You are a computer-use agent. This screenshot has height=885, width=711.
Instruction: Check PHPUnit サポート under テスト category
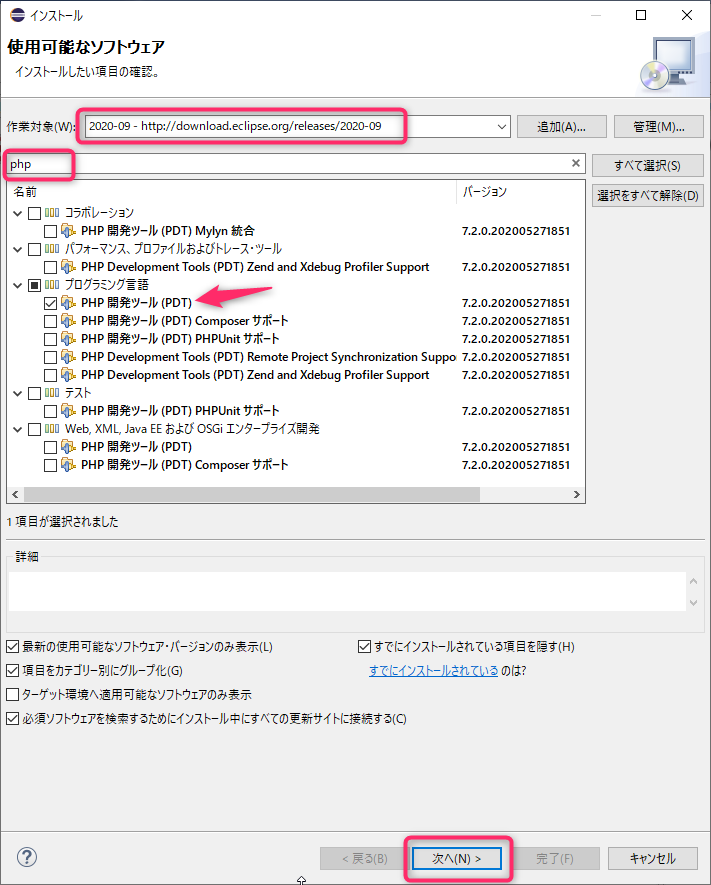point(50,411)
